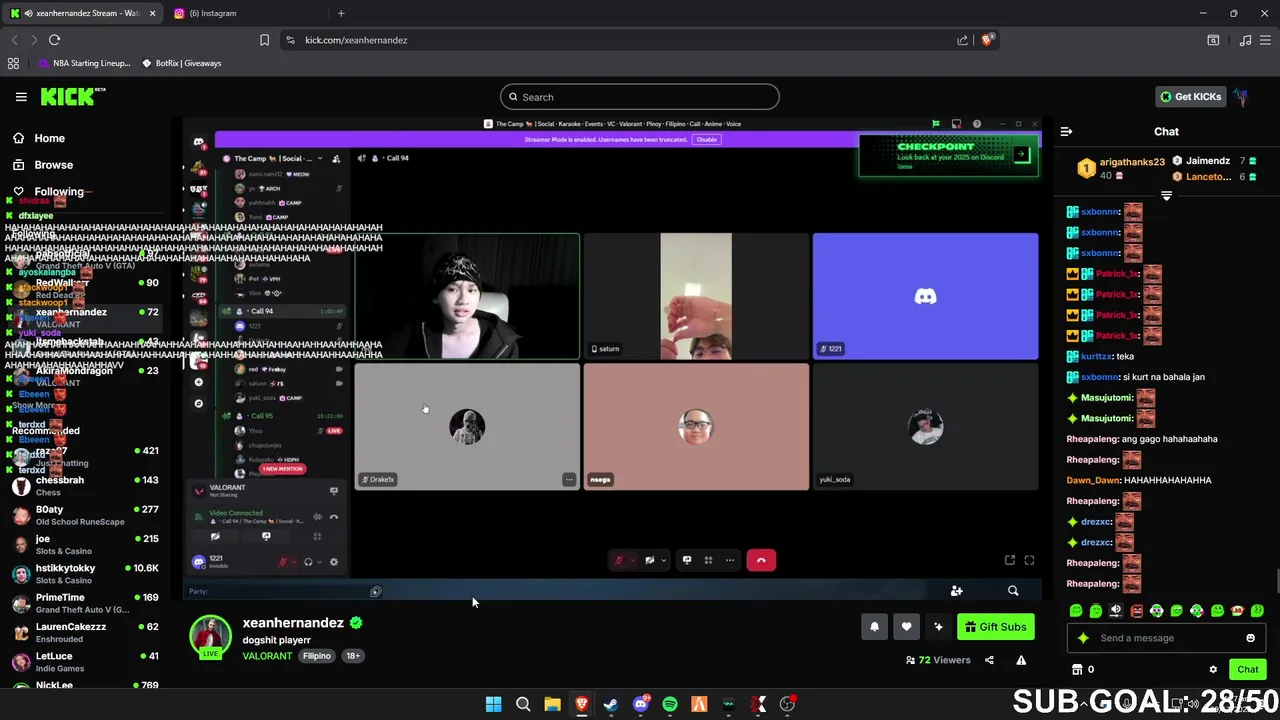Expand The Camp server name dropdown

[x=322, y=158]
